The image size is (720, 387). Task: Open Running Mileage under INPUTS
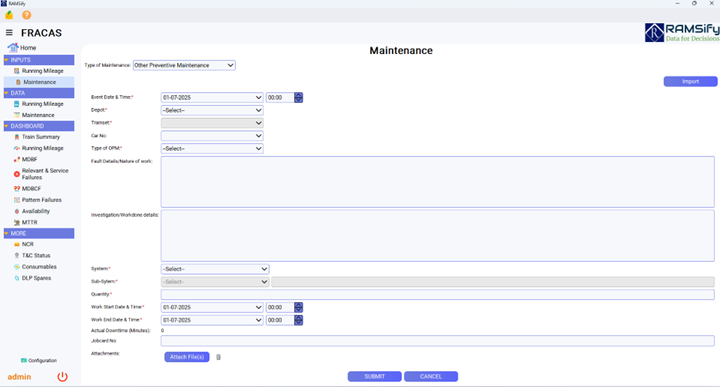pyautogui.click(x=39, y=71)
